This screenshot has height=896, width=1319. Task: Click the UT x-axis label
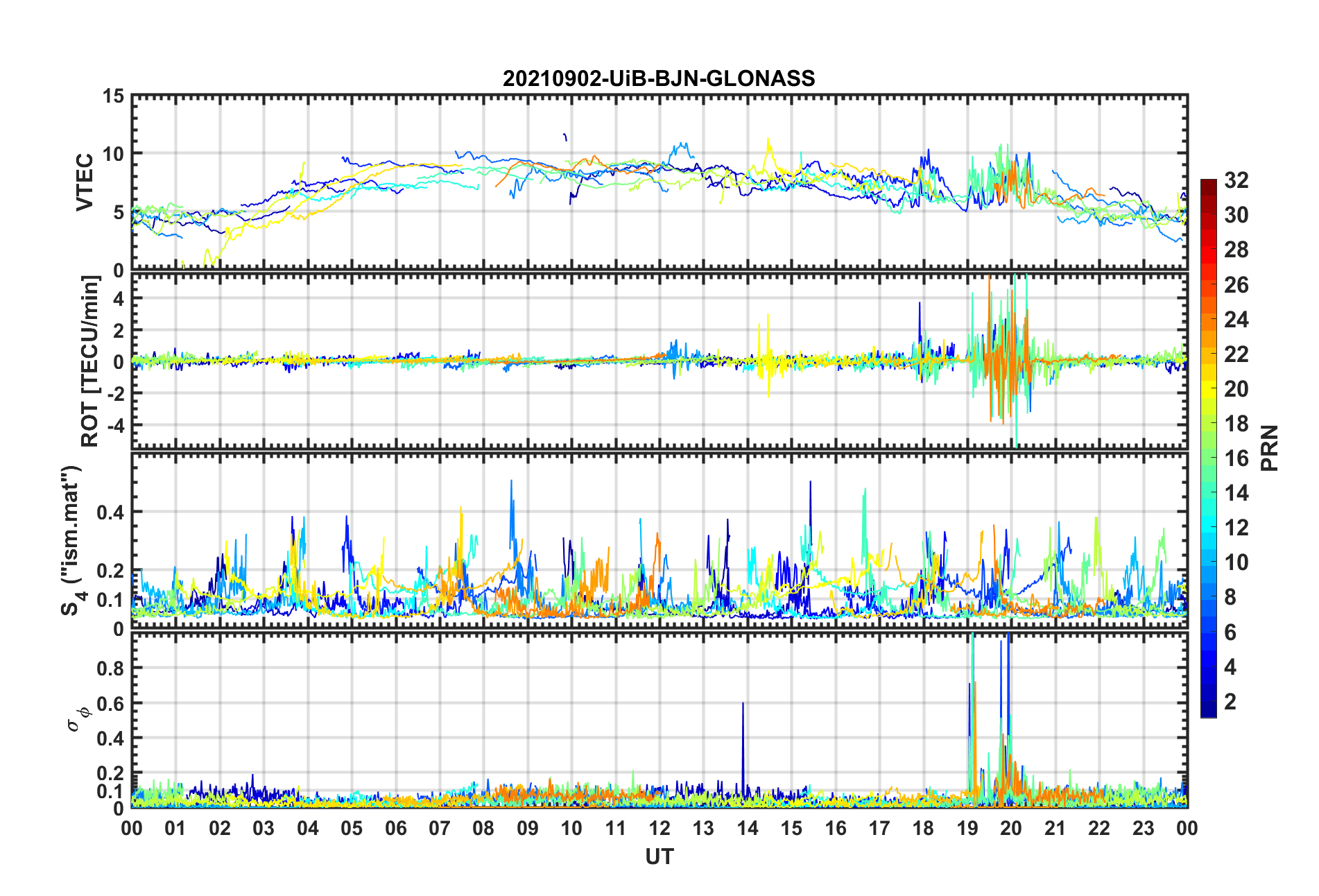click(659, 857)
